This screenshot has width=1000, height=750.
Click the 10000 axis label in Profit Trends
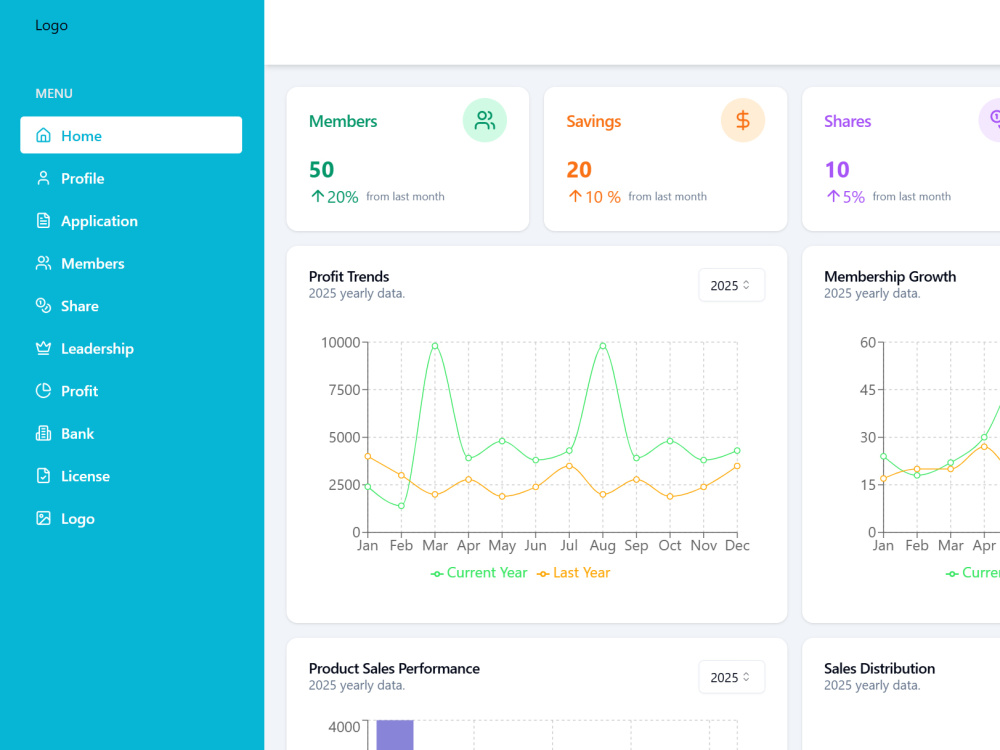click(x=341, y=342)
